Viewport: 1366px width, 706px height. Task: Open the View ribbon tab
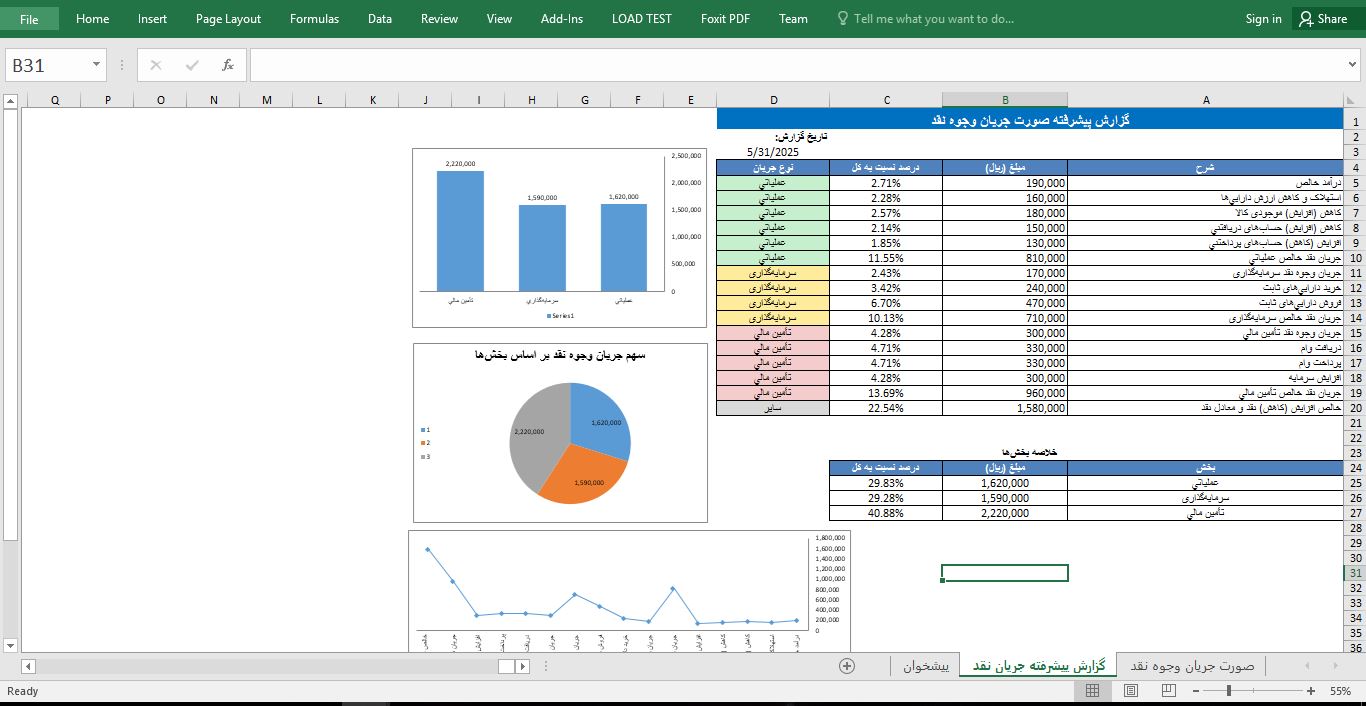[x=499, y=18]
